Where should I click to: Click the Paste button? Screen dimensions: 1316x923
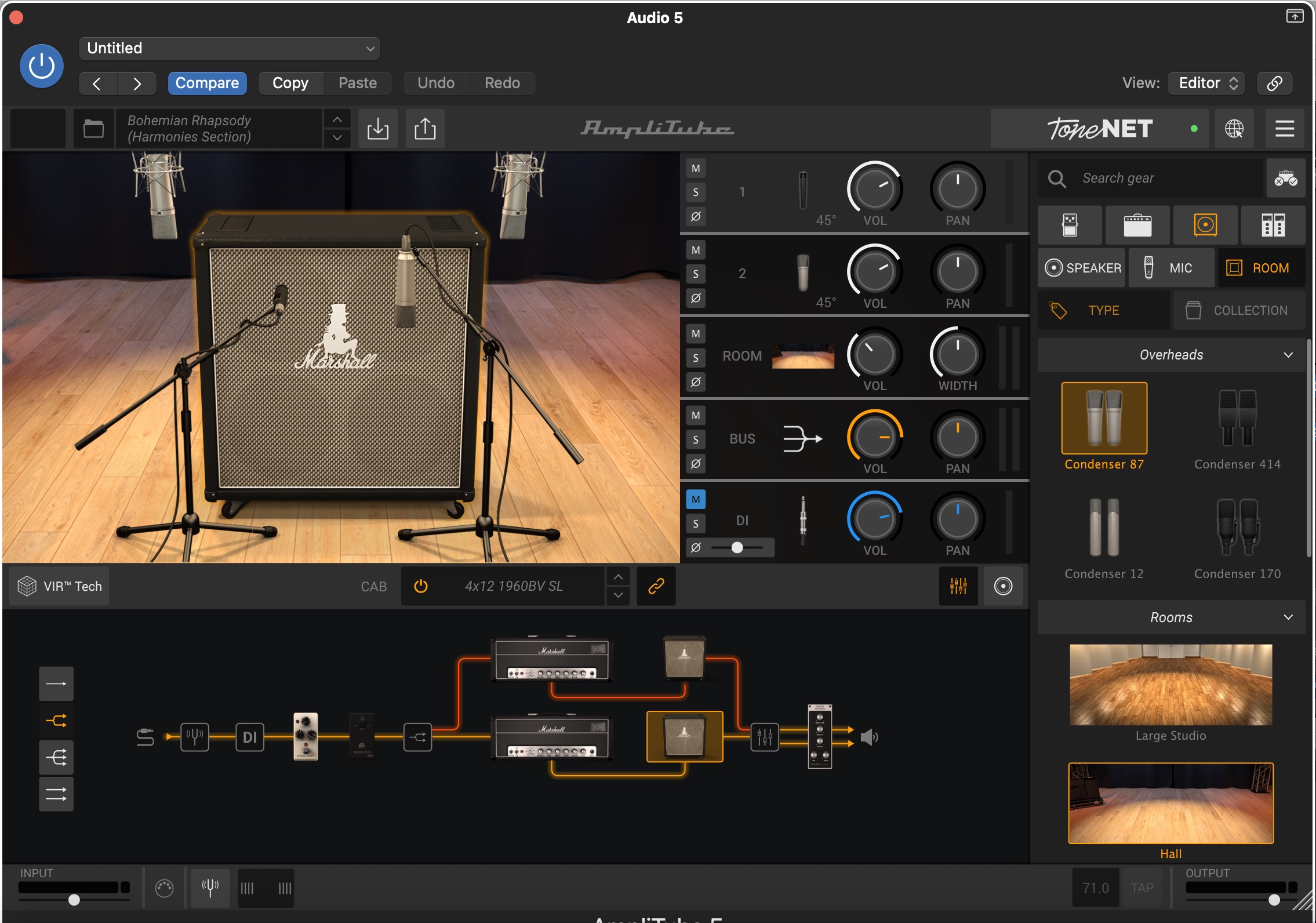coord(358,83)
